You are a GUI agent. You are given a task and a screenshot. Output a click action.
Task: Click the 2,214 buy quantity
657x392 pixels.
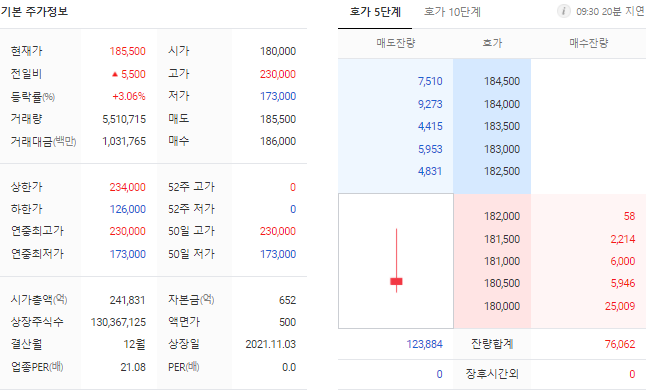tap(623, 239)
